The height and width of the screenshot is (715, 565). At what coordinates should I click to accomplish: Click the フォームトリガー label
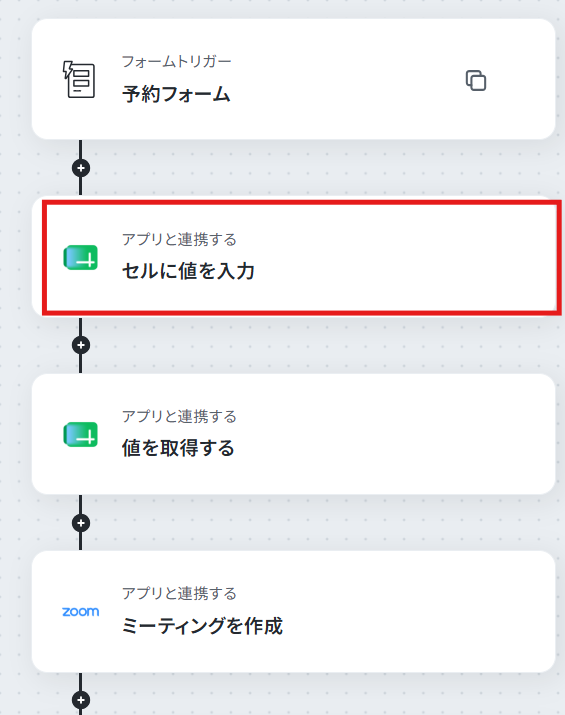tap(176, 61)
